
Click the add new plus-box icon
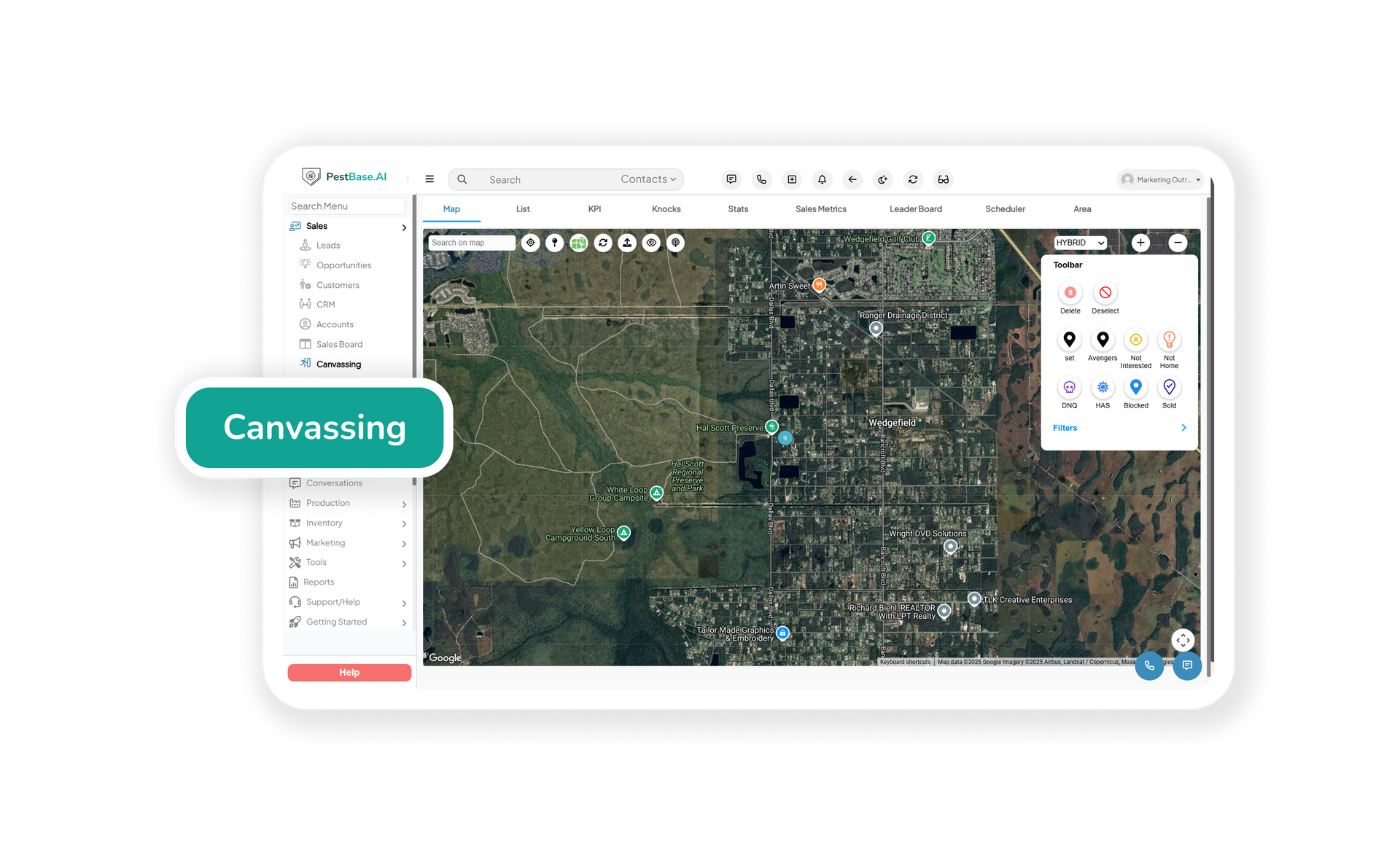pyautogui.click(x=792, y=179)
